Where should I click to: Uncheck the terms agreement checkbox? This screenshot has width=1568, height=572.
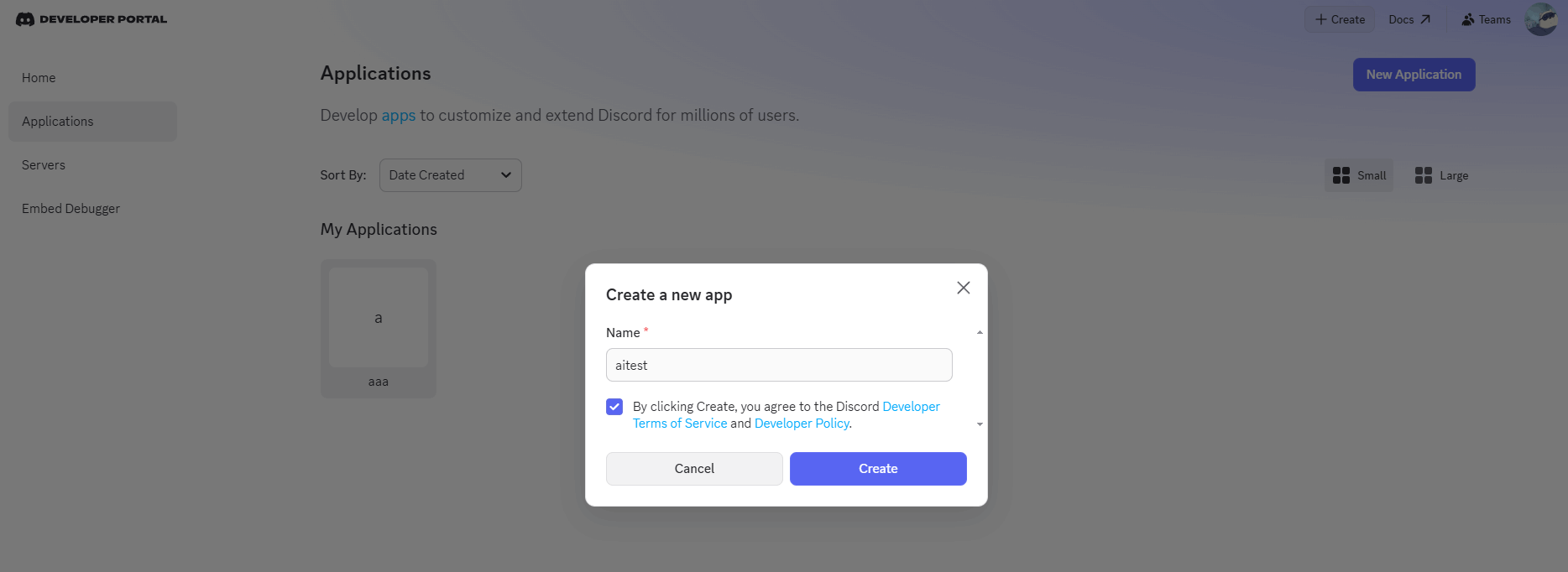point(614,407)
